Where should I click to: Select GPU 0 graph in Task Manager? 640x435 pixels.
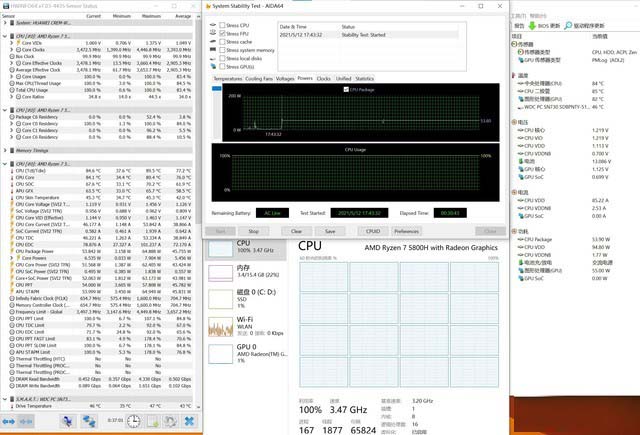pyautogui.click(x=220, y=354)
